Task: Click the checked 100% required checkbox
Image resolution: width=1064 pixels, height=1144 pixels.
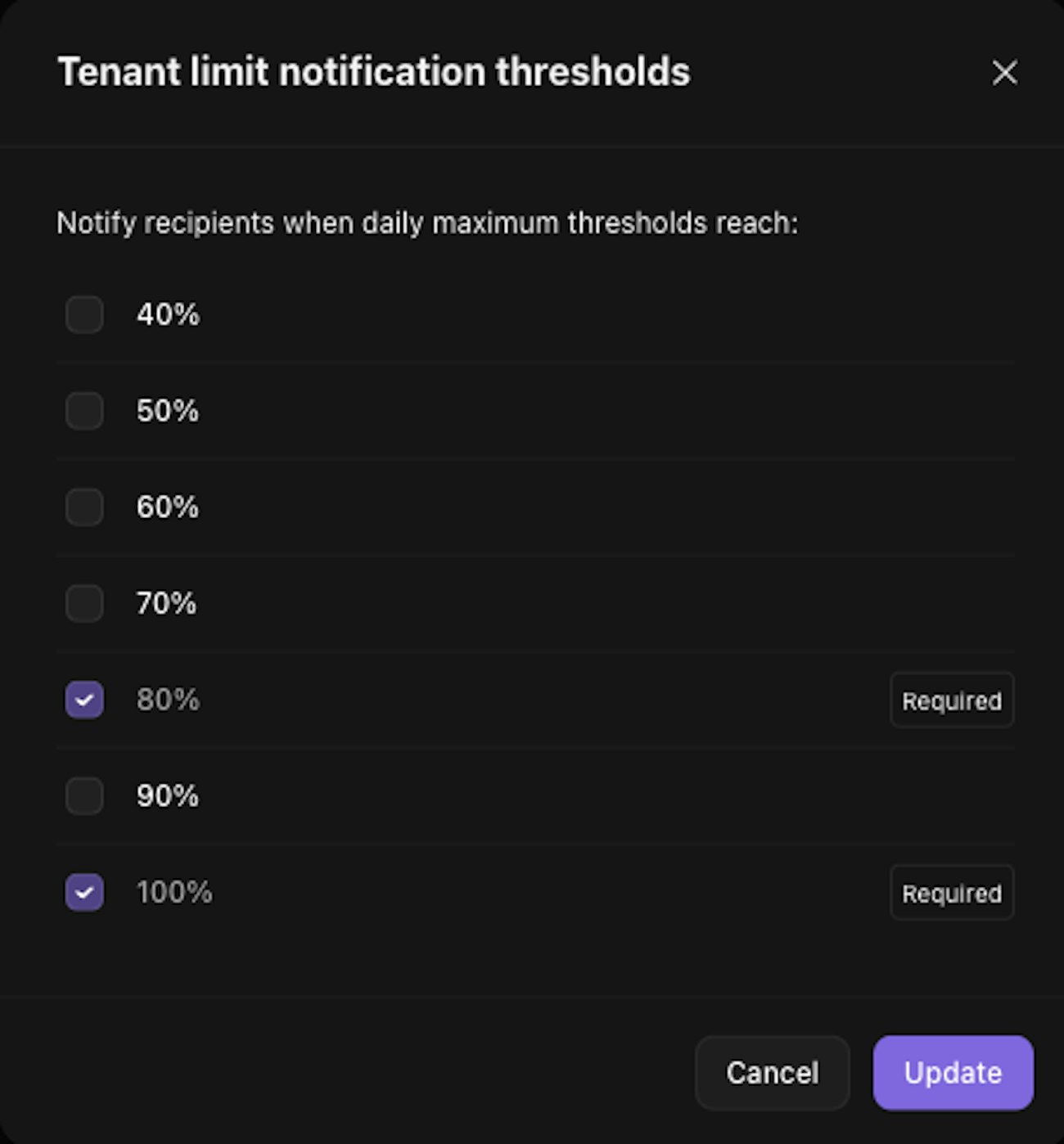Action: 84,893
